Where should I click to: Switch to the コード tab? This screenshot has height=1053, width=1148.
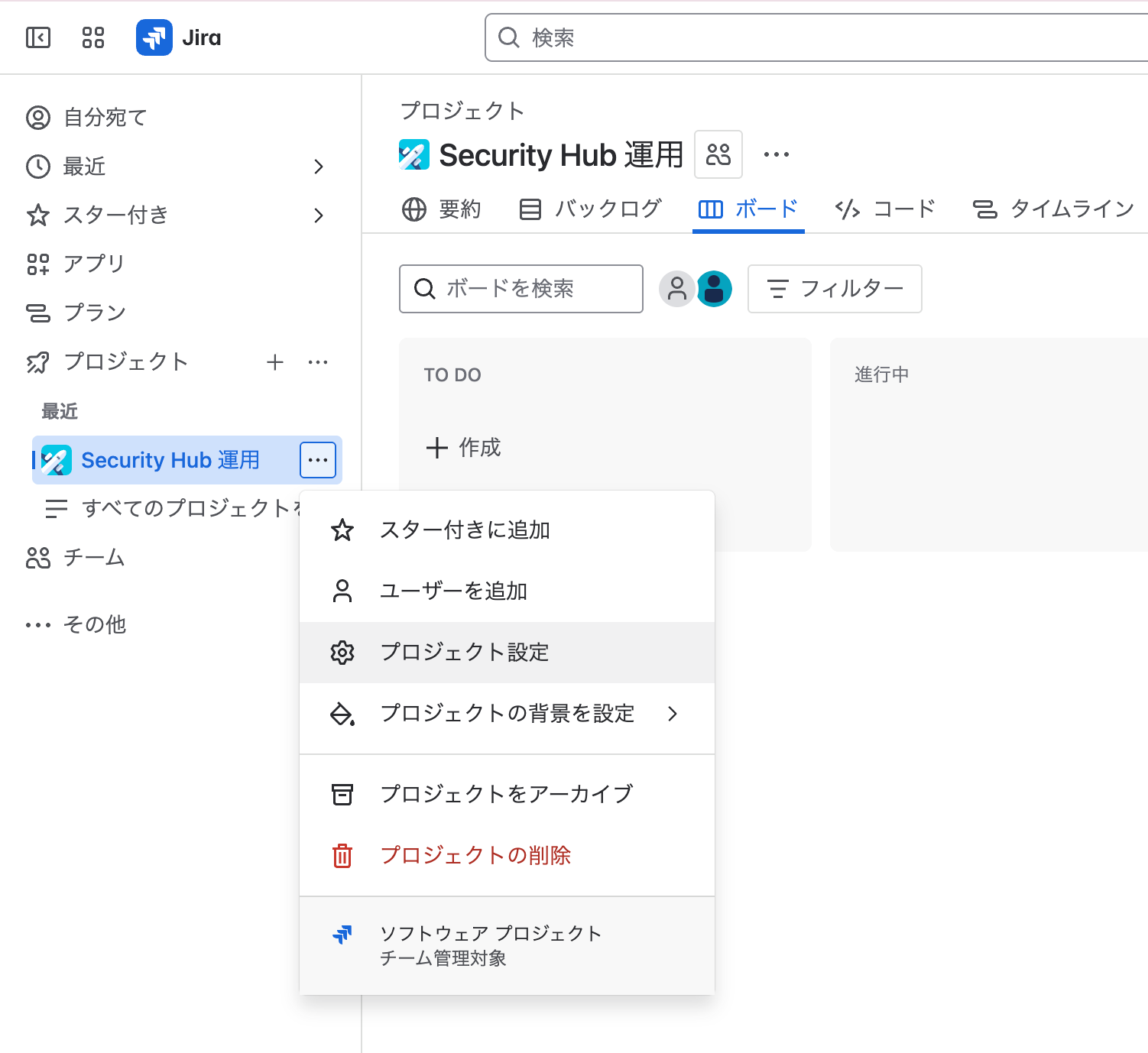pyautogui.click(x=885, y=209)
